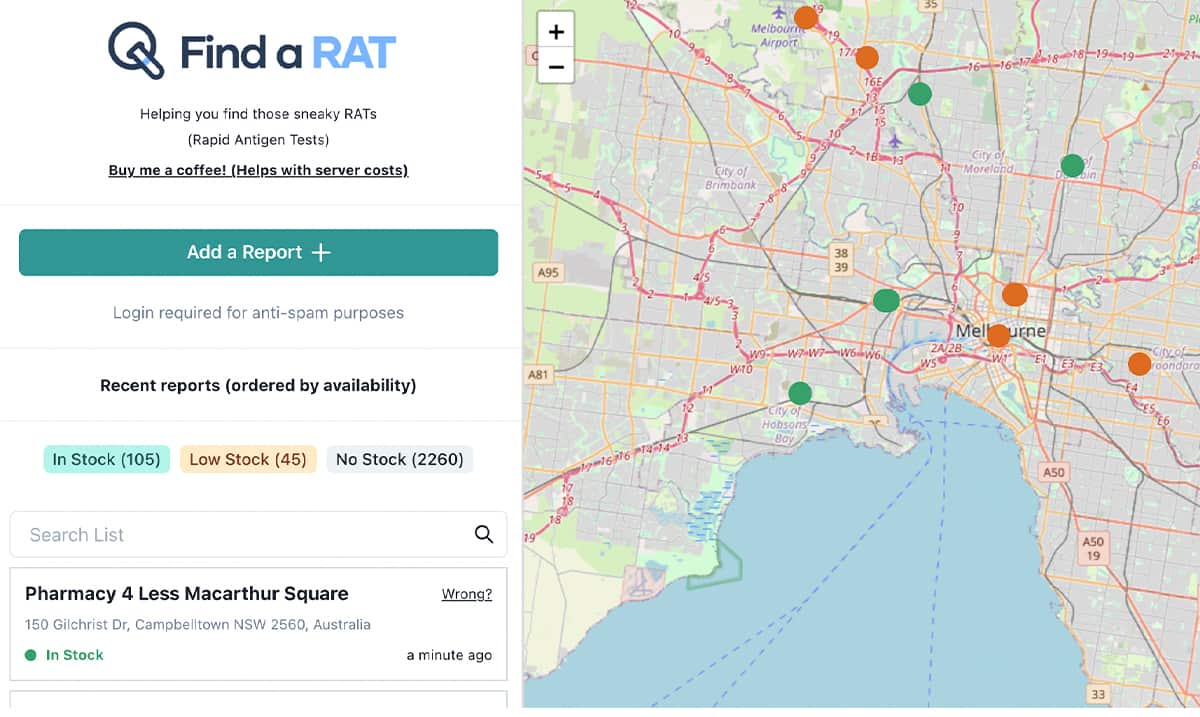Viewport: 1200px width, 717px height.
Task: Zoom out on the map
Action: (556, 68)
